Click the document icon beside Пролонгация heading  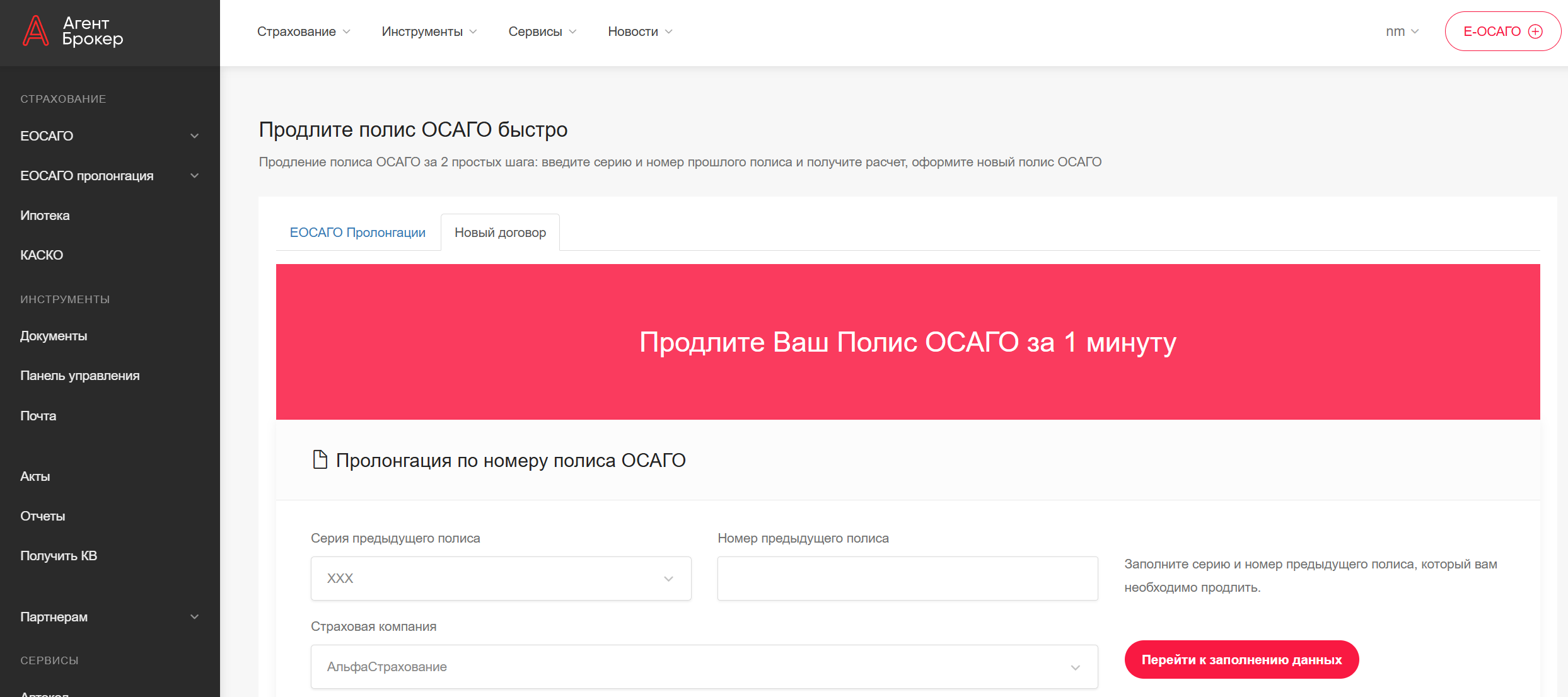tap(320, 460)
